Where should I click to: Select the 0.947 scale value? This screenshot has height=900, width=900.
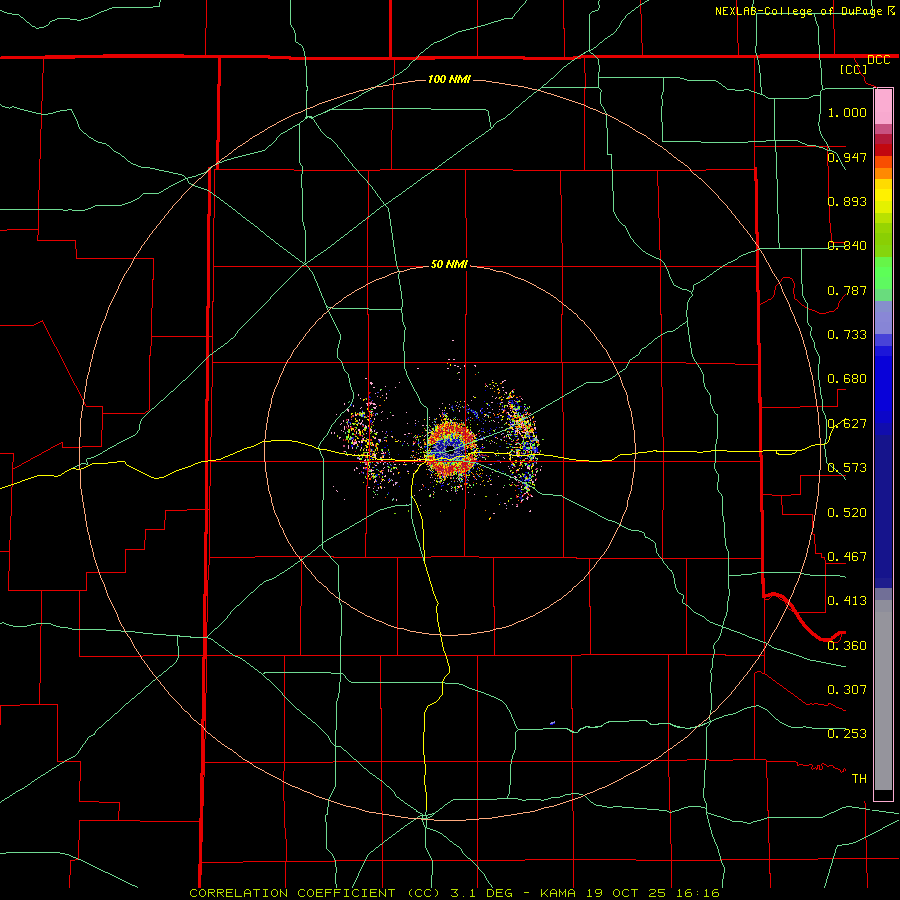point(847,157)
